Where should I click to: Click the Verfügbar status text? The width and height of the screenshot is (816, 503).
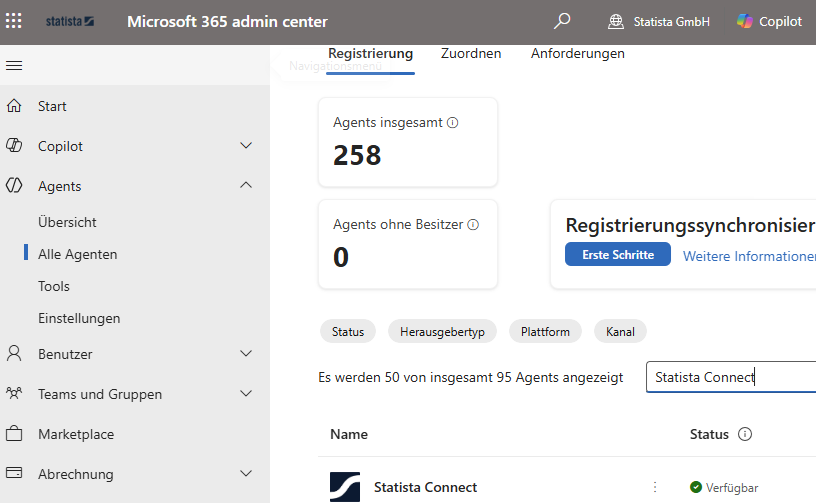point(732,487)
